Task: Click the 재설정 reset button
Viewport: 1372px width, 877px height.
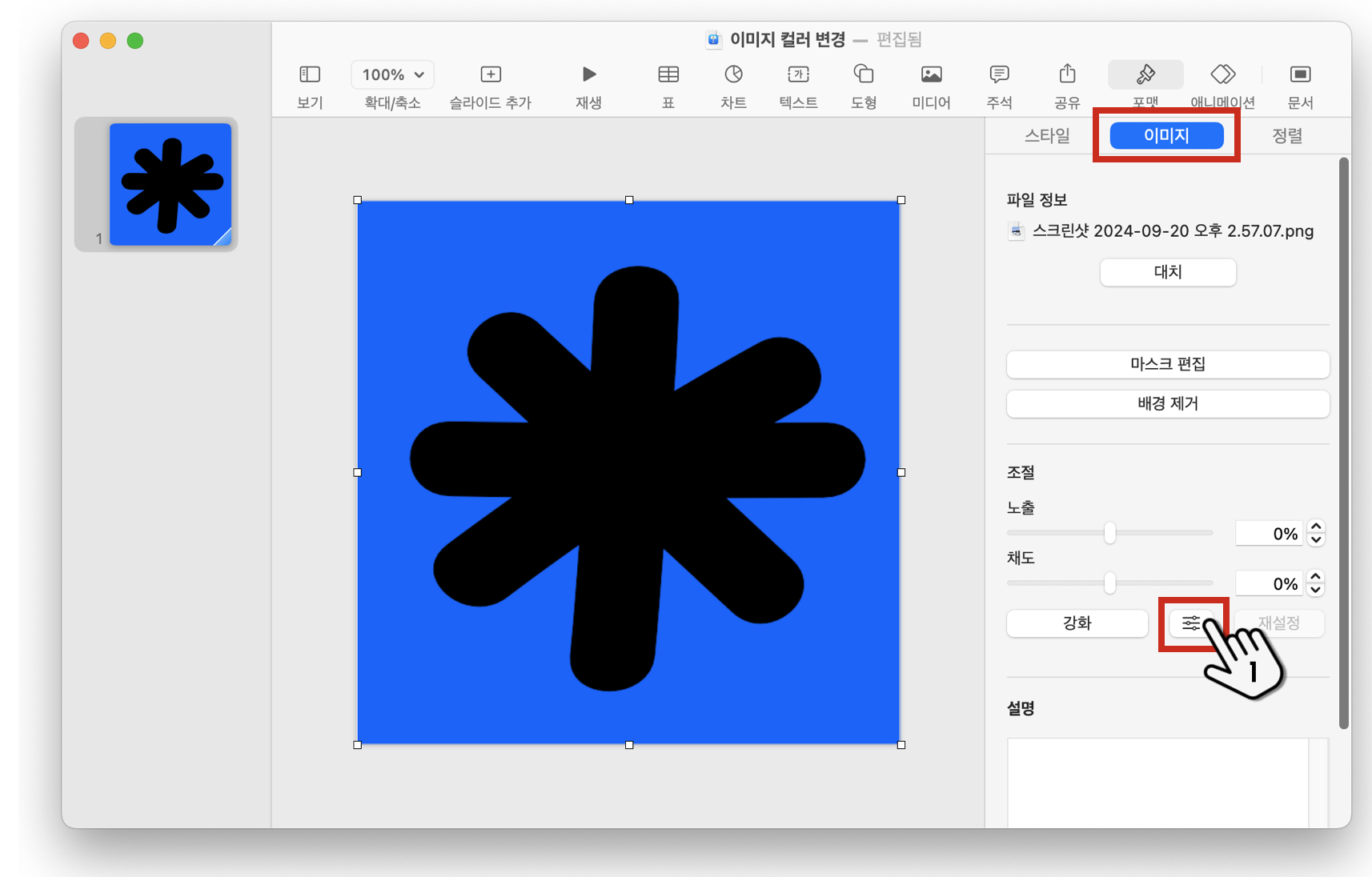Action: (x=1279, y=623)
